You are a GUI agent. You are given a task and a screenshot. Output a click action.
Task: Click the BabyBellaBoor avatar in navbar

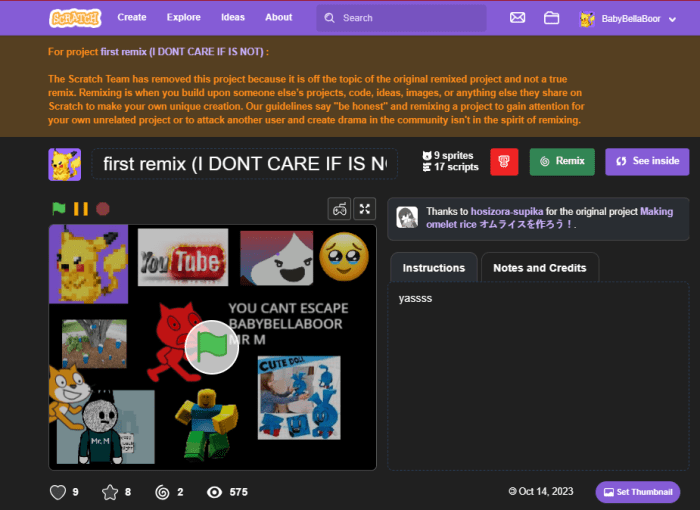tap(587, 19)
